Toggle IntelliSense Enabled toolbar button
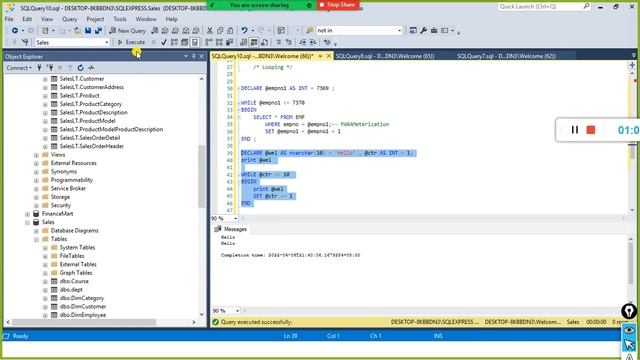The height and width of the screenshot is (360, 640). tap(195, 42)
